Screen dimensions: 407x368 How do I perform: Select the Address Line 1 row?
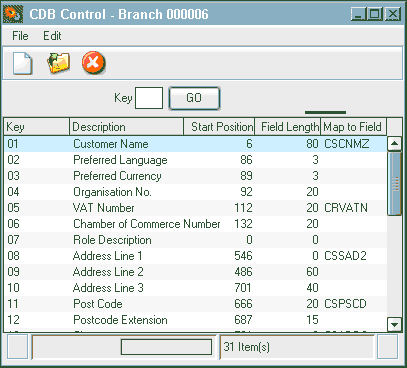[195, 256]
